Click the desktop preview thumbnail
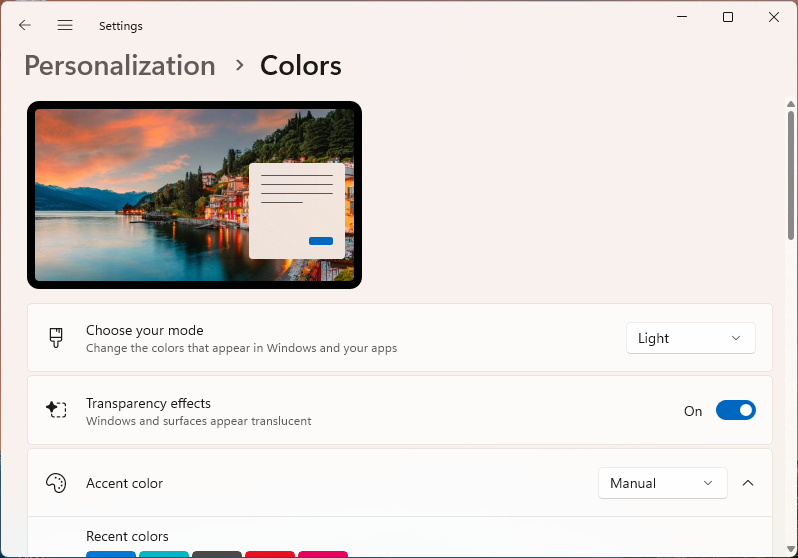798x558 pixels. [x=194, y=195]
